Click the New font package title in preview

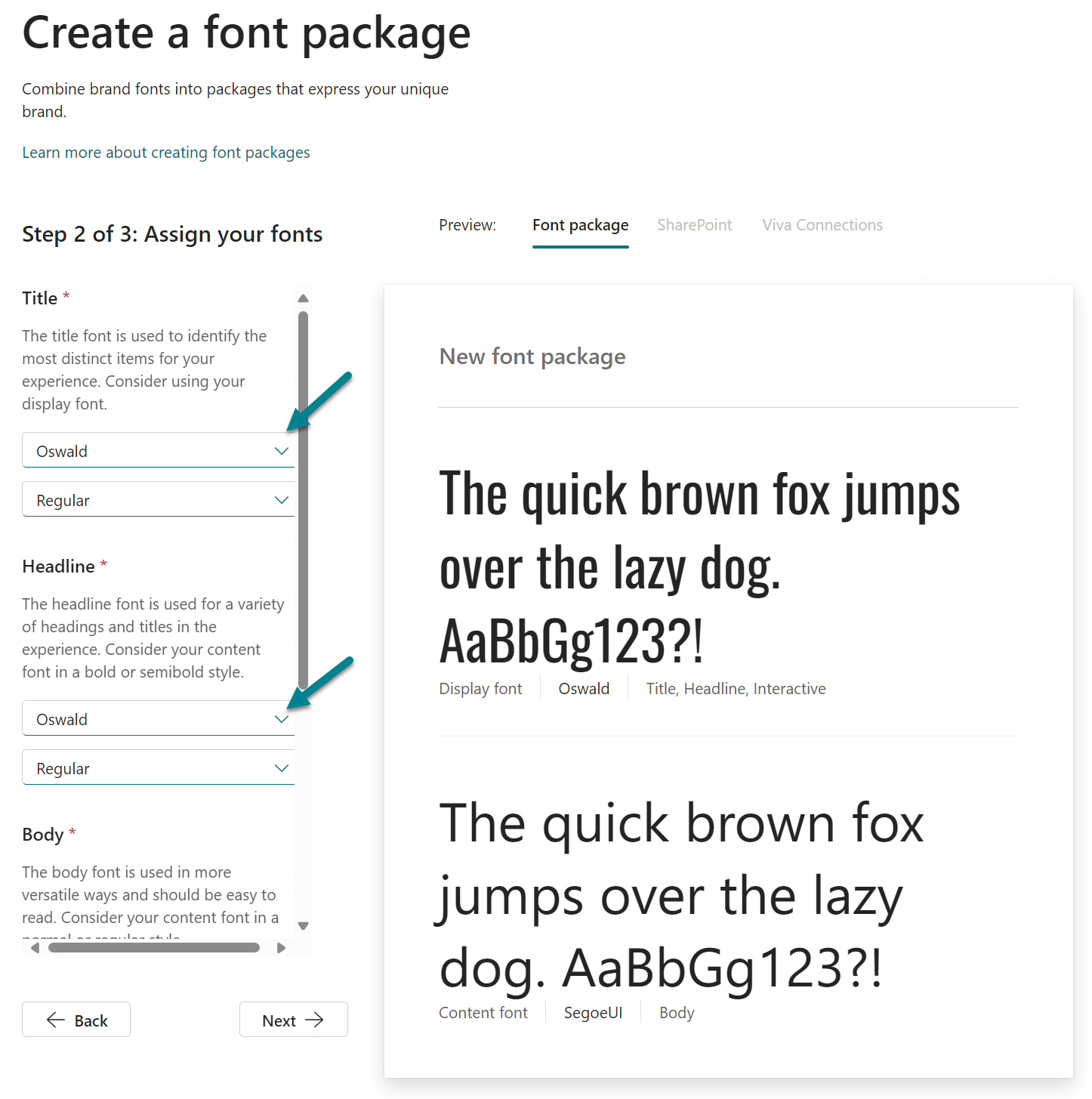coord(532,356)
